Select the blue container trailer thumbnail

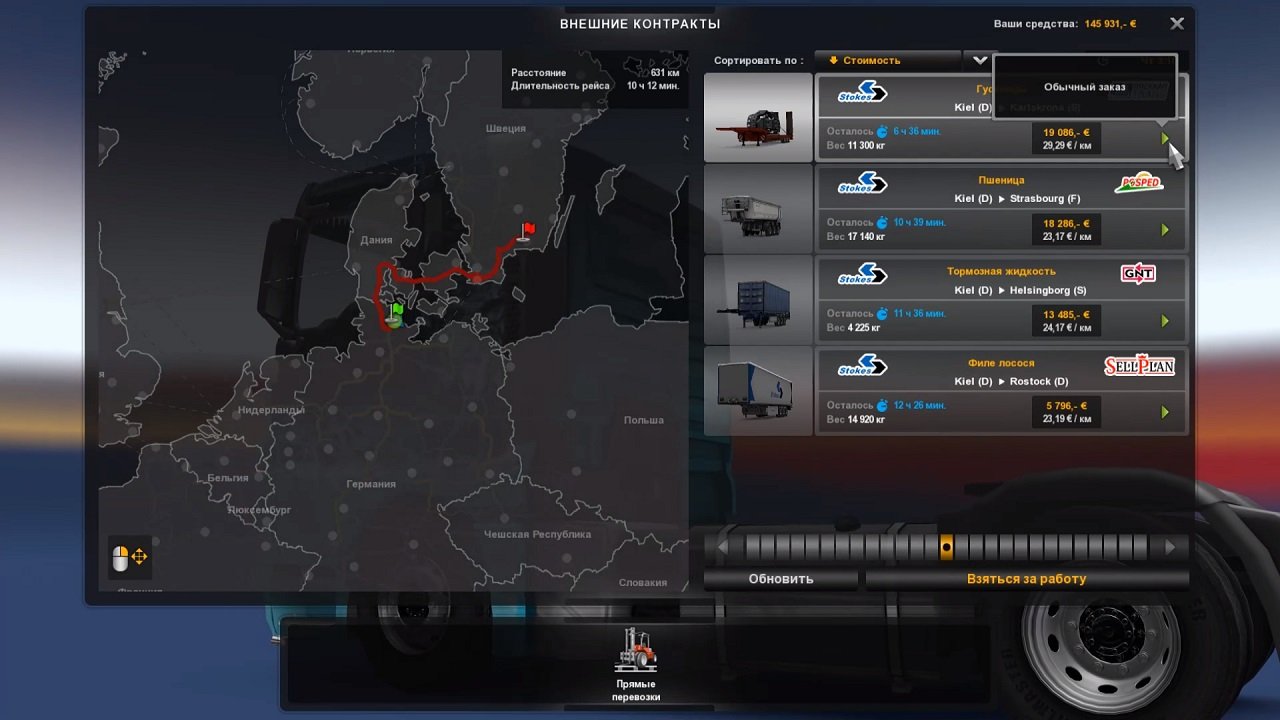click(758, 301)
